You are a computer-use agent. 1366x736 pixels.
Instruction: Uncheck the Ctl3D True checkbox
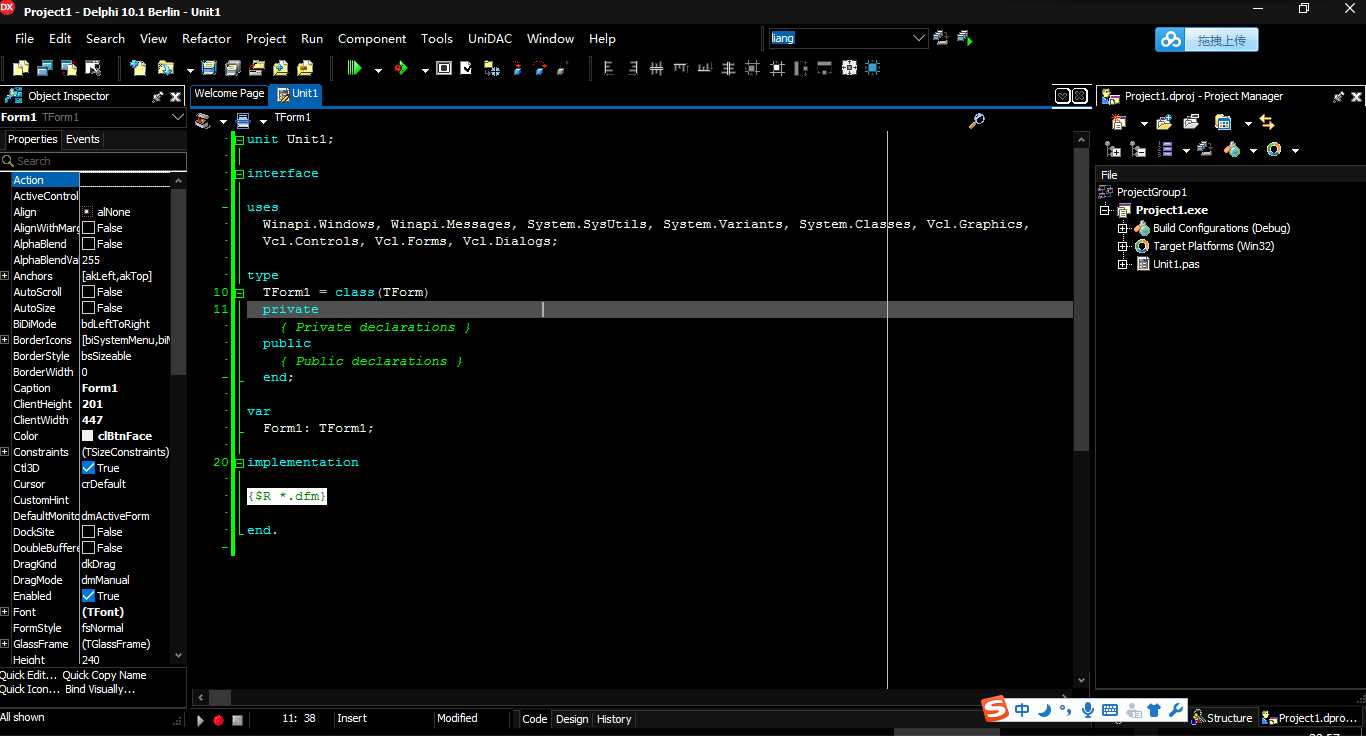88,468
